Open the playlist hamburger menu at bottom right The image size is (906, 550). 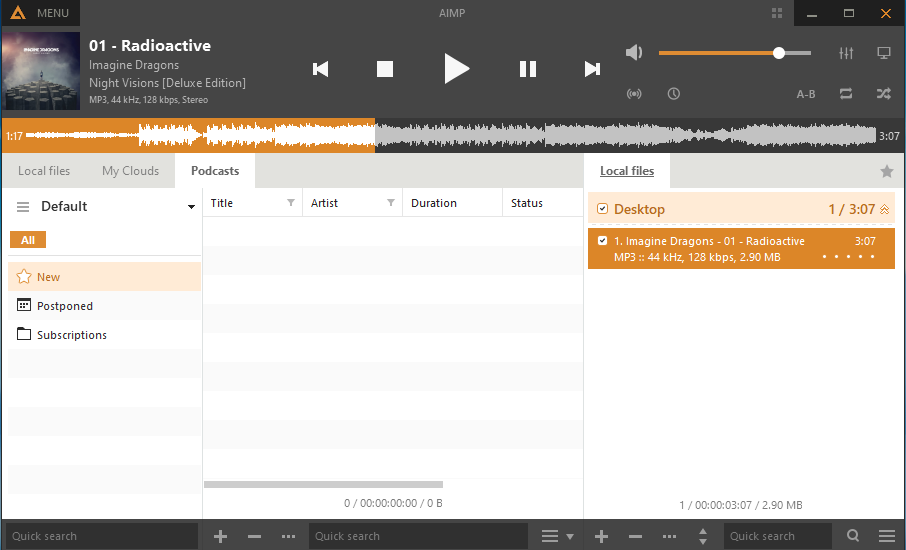(x=887, y=536)
